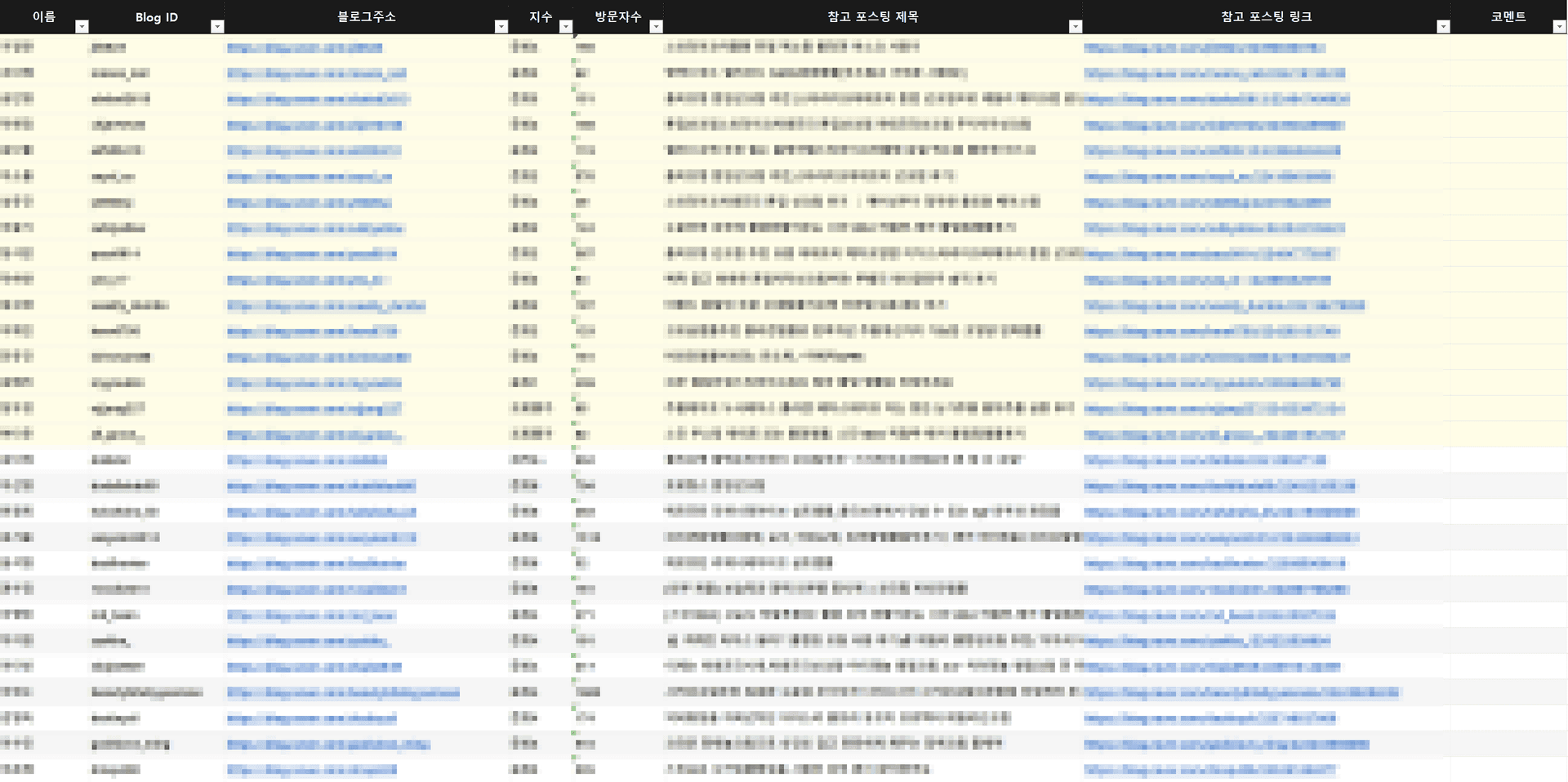Open the filter dropdown for the 이름 header
Viewport: 1568px width, 782px height.
[82, 25]
